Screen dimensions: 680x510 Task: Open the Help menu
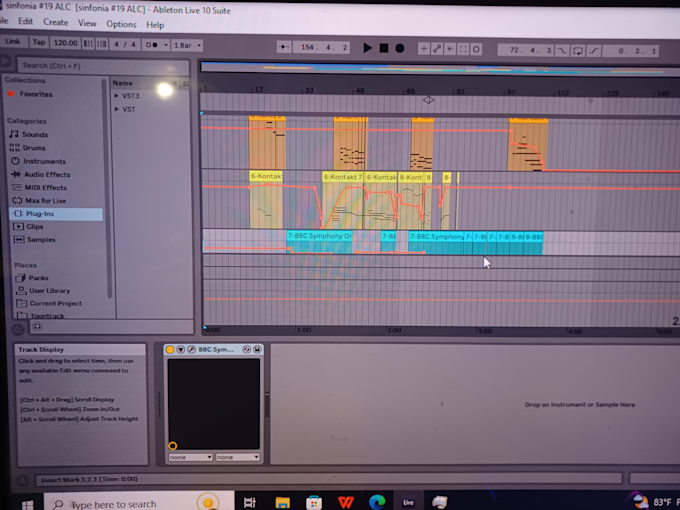coord(155,25)
